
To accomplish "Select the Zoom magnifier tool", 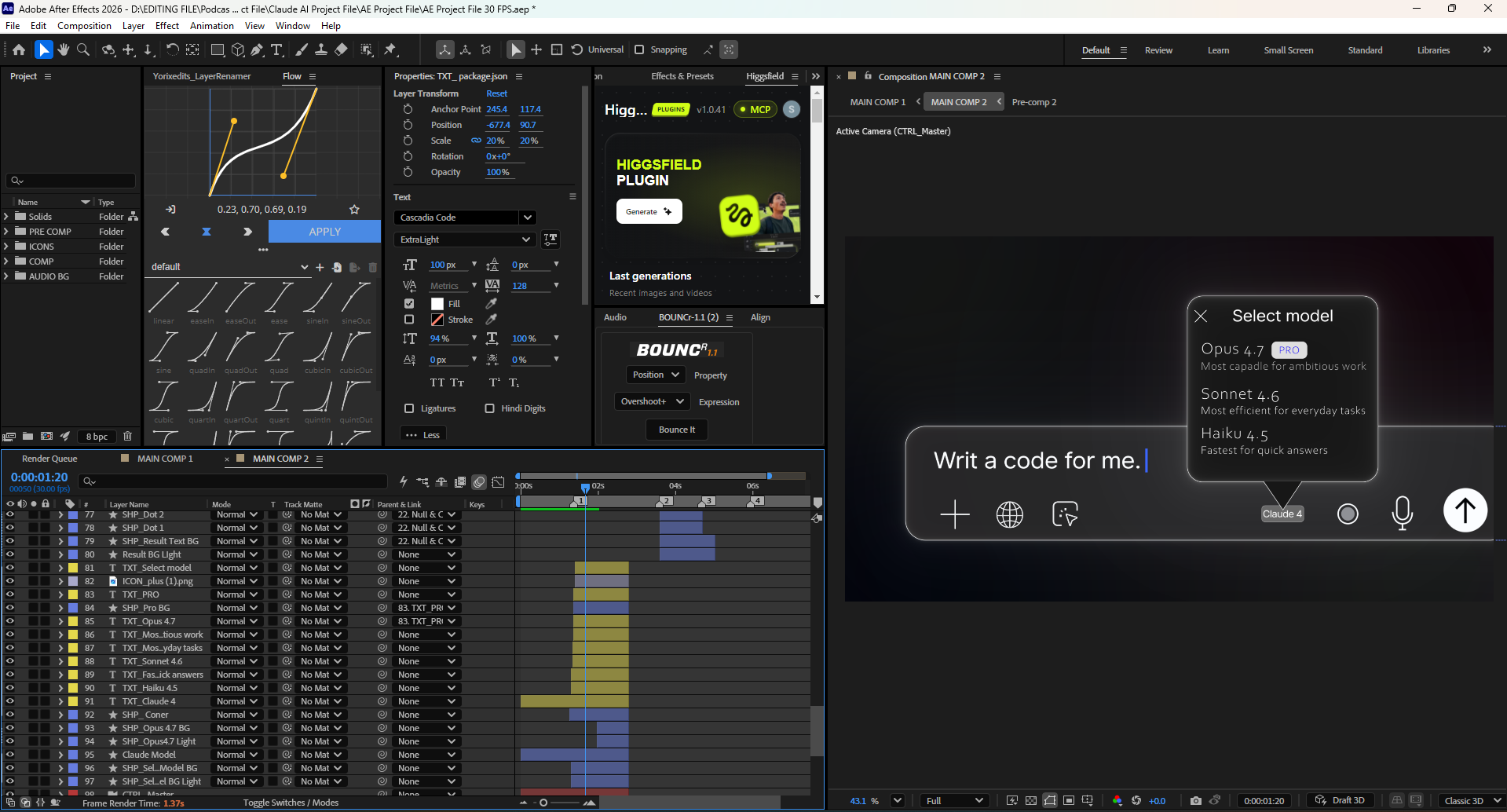I will [x=83, y=49].
